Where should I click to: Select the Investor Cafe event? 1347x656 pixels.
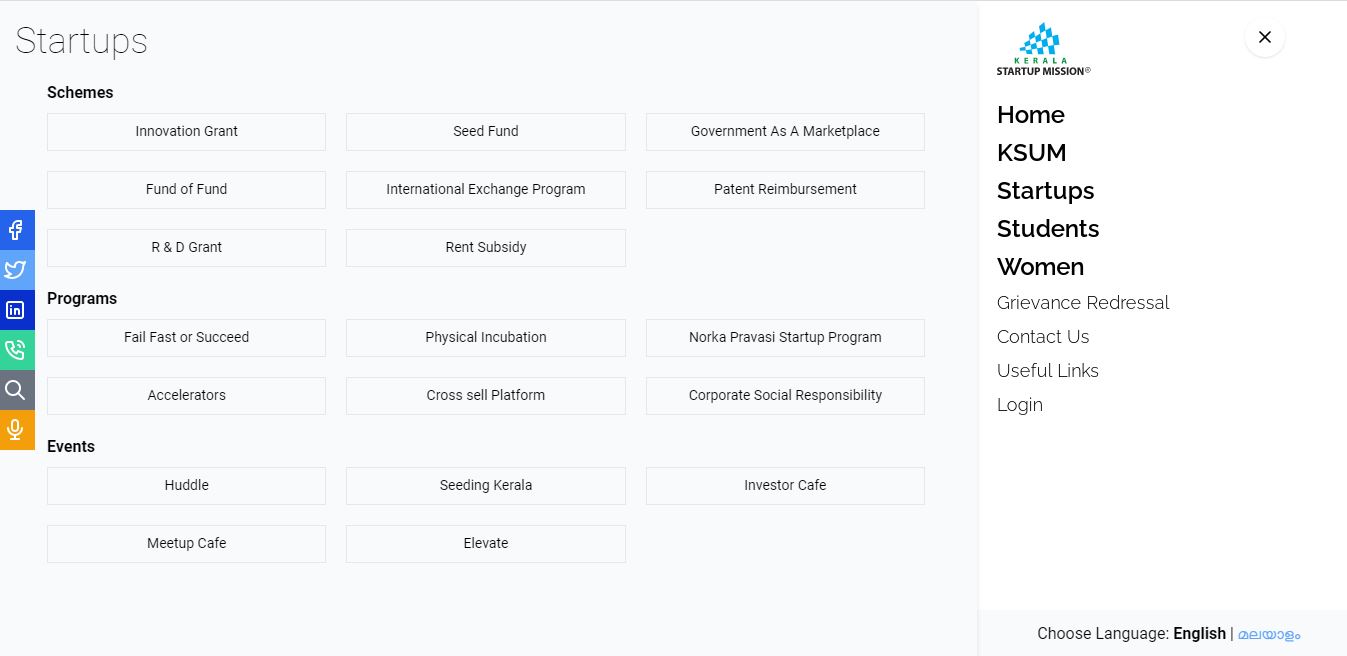click(x=785, y=486)
